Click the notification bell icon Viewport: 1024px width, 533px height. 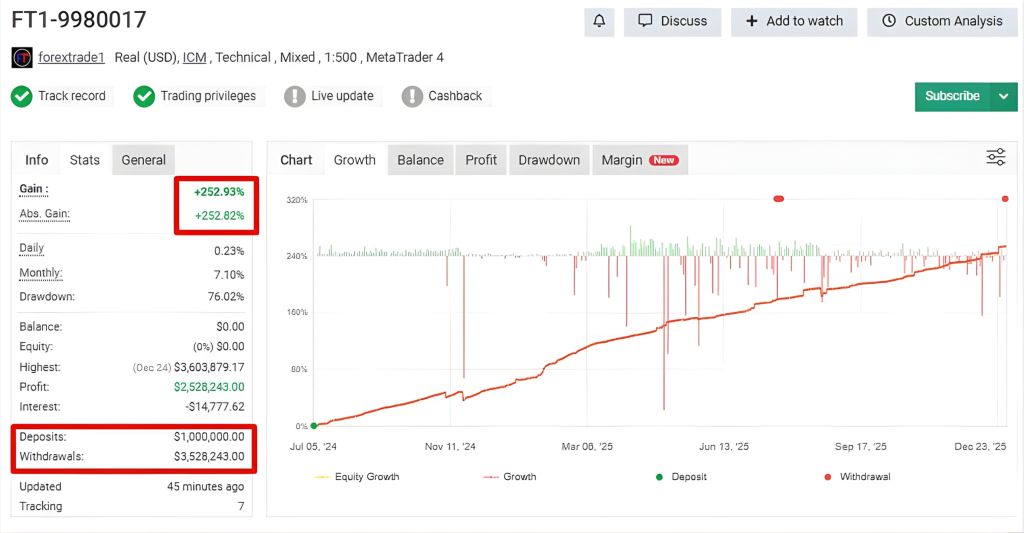tap(599, 21)
